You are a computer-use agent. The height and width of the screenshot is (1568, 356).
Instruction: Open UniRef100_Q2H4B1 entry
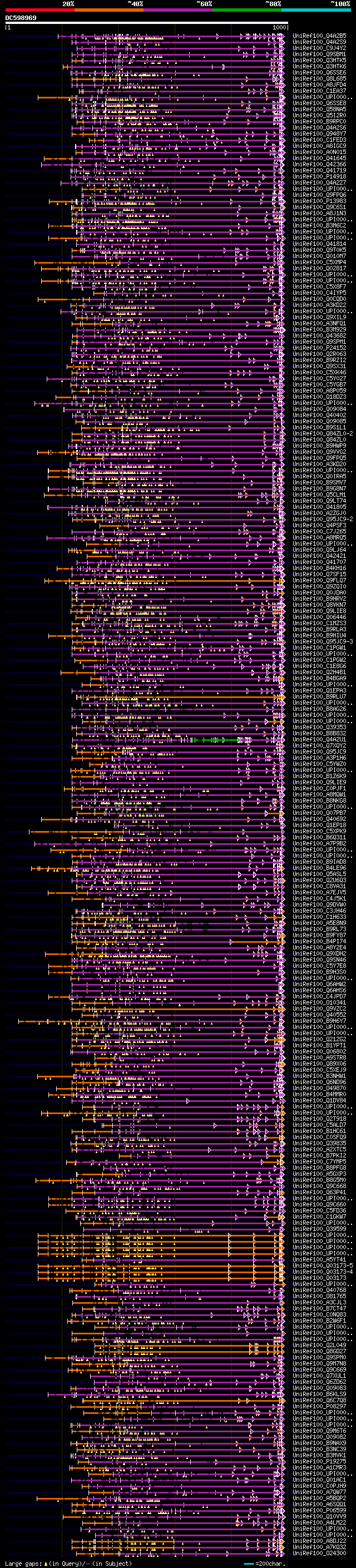tap(319, 672)
